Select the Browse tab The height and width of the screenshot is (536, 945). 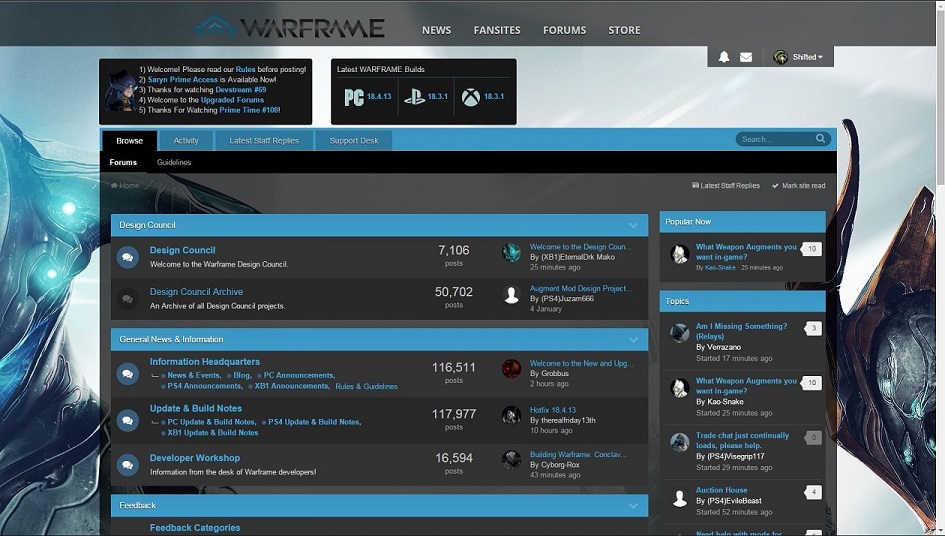(x=130, y=140)
